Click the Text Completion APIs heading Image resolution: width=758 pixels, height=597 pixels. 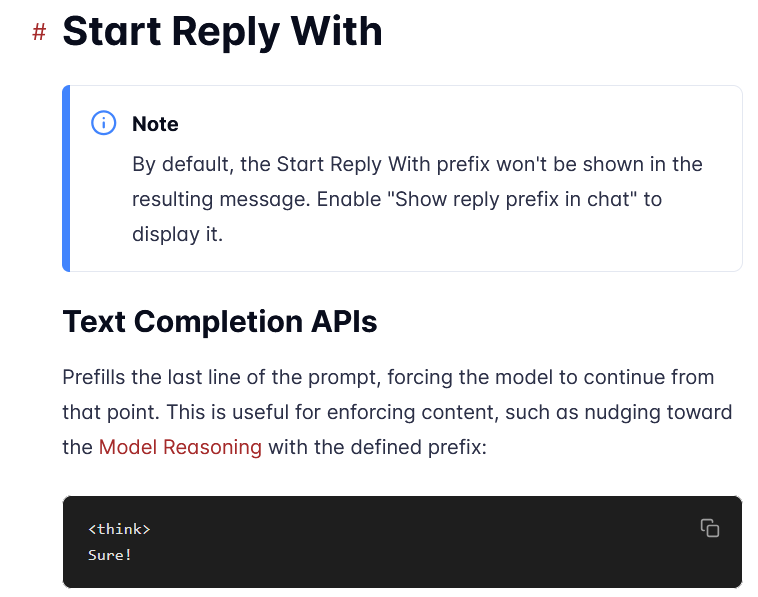point(220,321)
